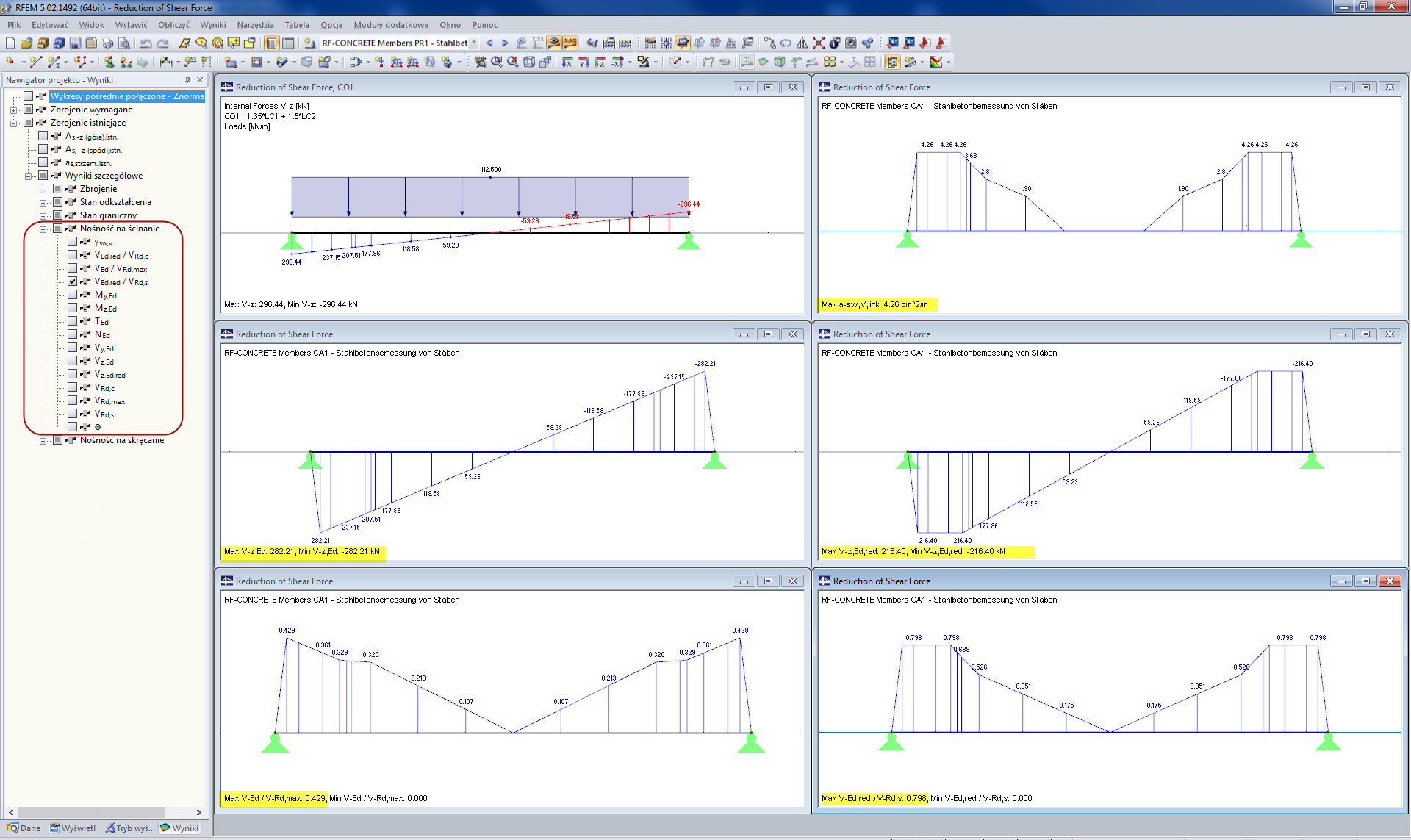1411x840 pixels.
Task: Click the Undo arrow icon
Action: (146, 43)
